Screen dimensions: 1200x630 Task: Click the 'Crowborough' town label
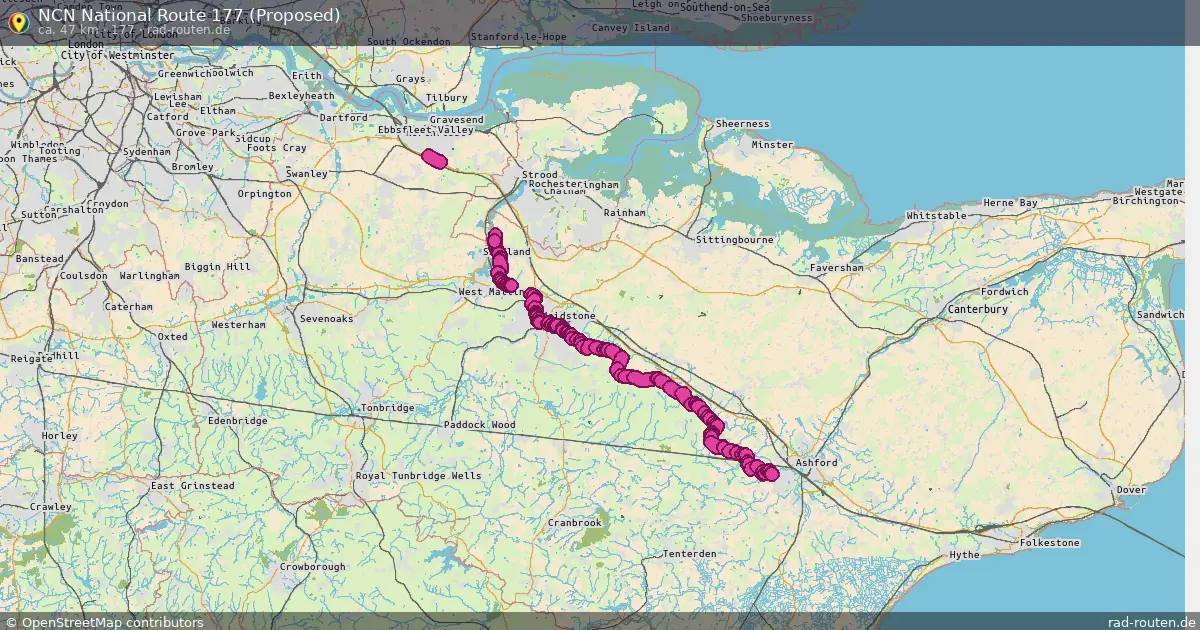tap(312, 567)
